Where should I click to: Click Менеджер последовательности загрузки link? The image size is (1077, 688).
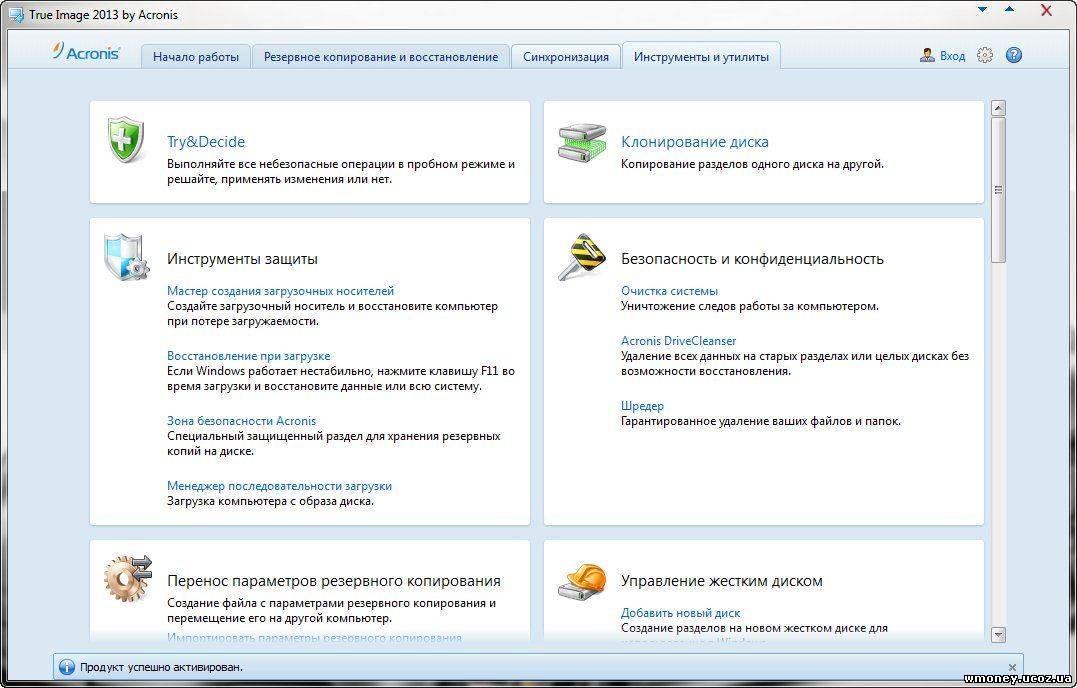click(280, 486)
